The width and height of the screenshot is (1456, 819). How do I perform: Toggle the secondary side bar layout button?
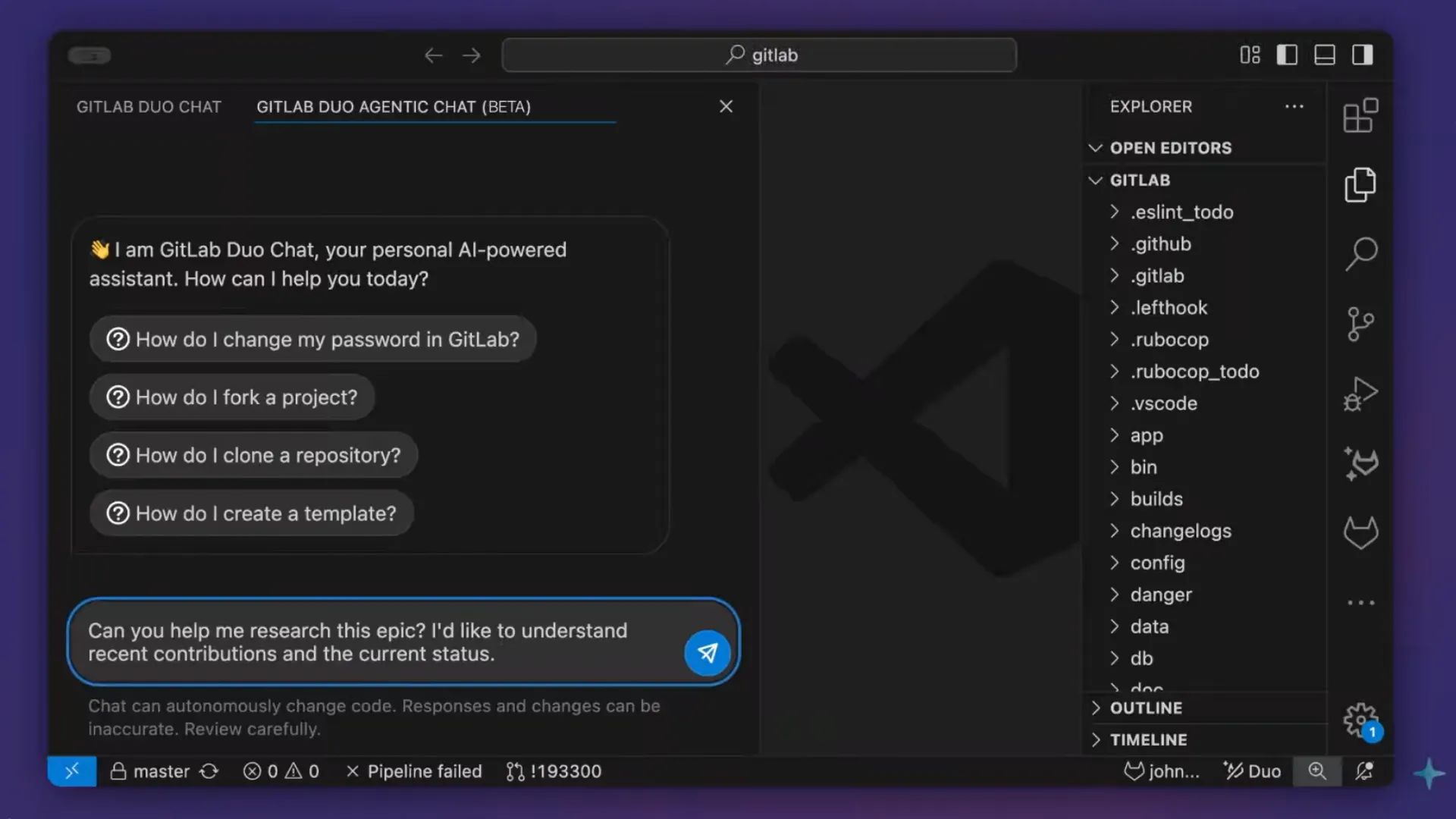(1363, 55)
